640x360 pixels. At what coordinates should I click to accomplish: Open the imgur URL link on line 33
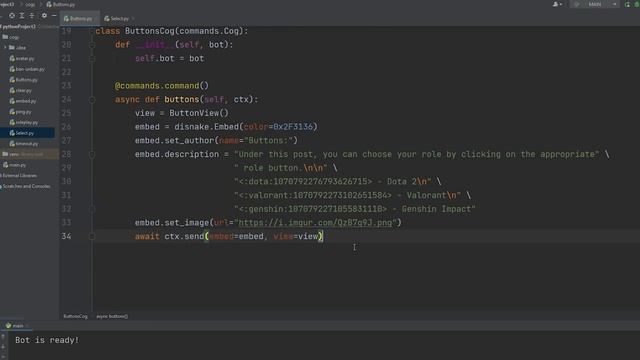point(315,223)
